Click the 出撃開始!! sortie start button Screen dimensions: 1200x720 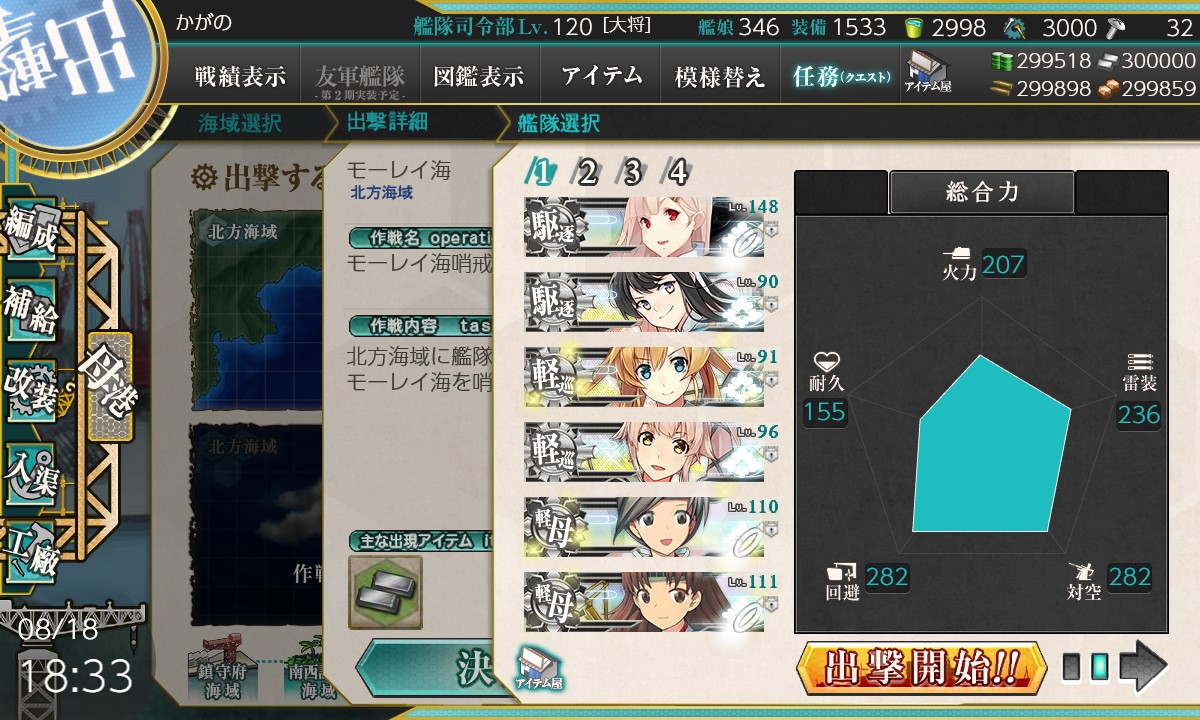(922, 667)
